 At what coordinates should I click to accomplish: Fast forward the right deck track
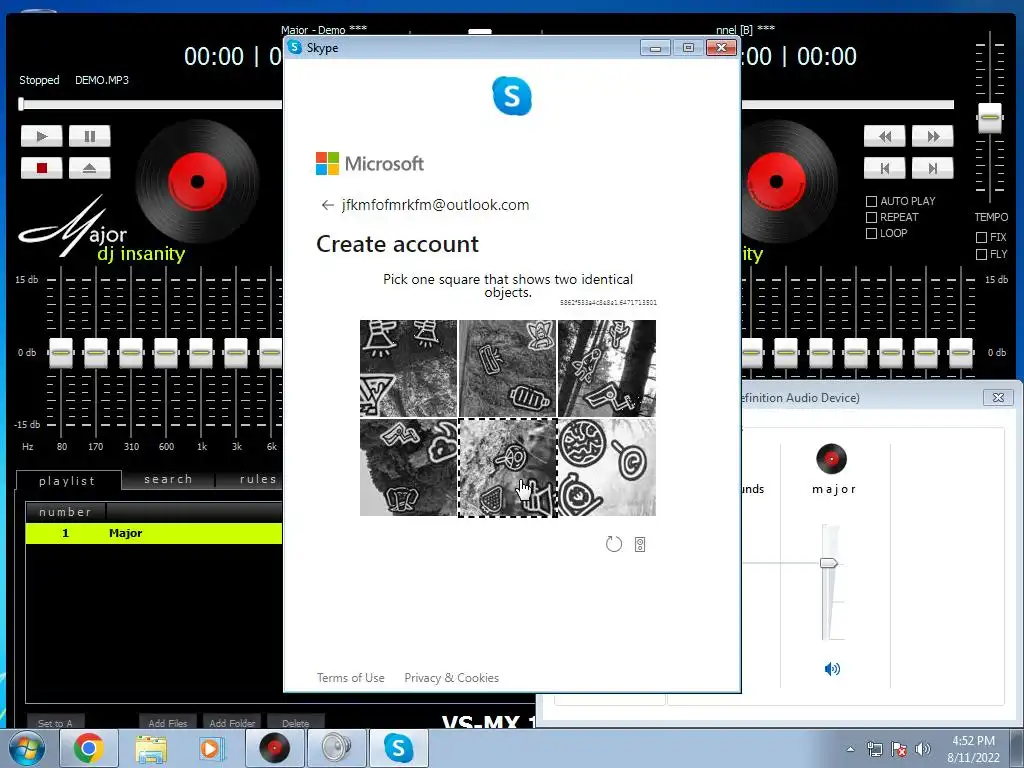tap(933, 136)
